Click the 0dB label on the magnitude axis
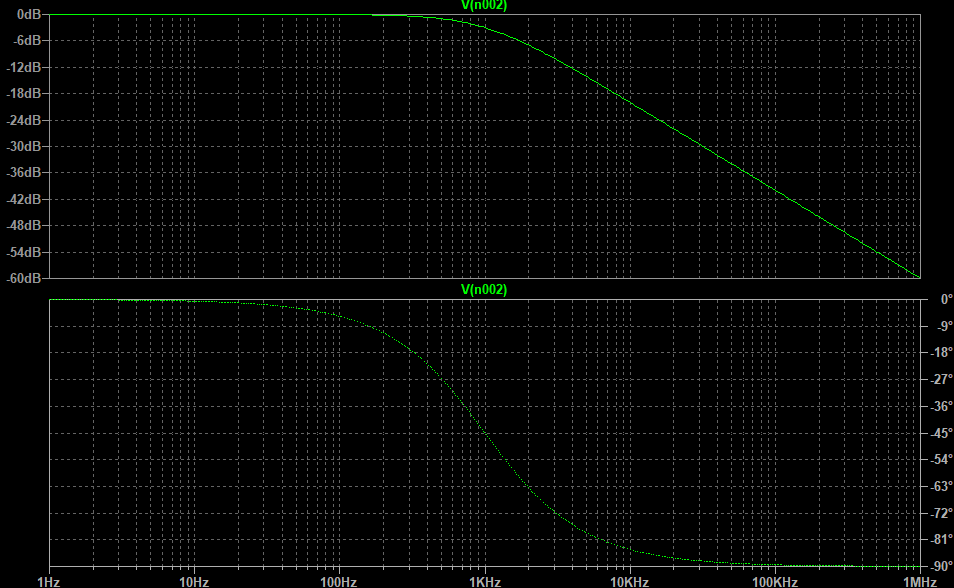The image size is (954, 588). point(29,15)
